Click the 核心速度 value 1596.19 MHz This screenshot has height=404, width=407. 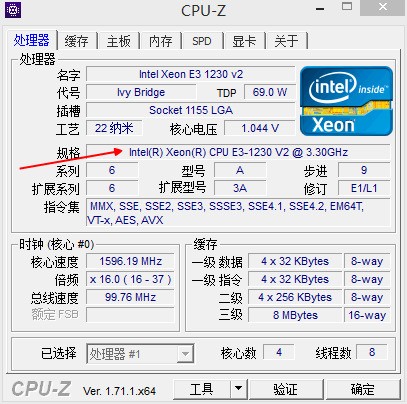[x=130, y=261]
